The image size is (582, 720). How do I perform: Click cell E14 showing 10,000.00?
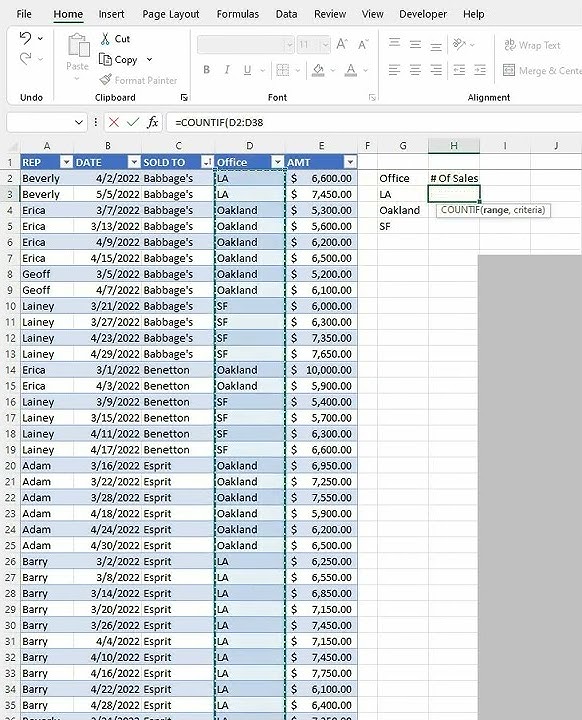[321, 370]
